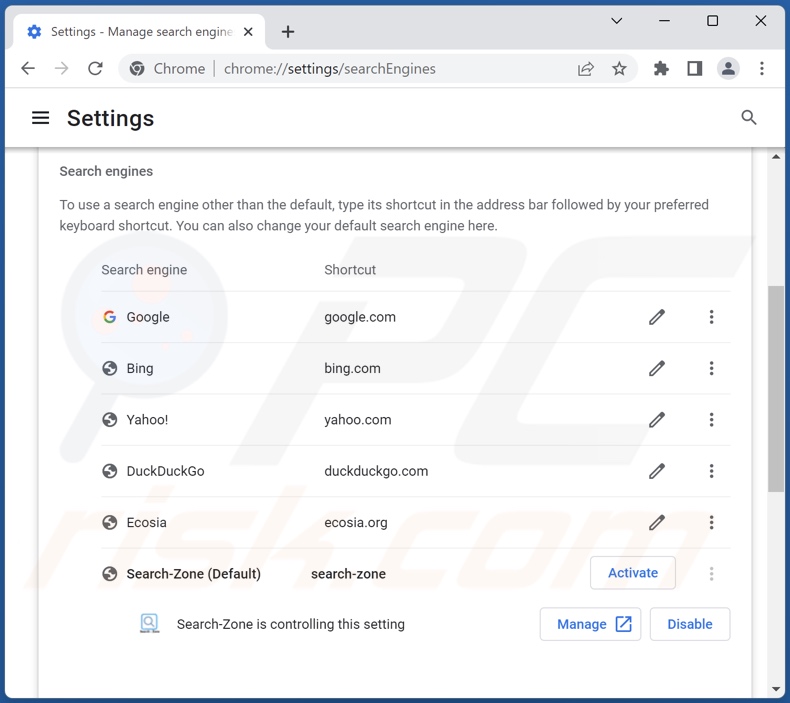
Task: Open the Settings hamburger menu
Action: click(41, 118)
